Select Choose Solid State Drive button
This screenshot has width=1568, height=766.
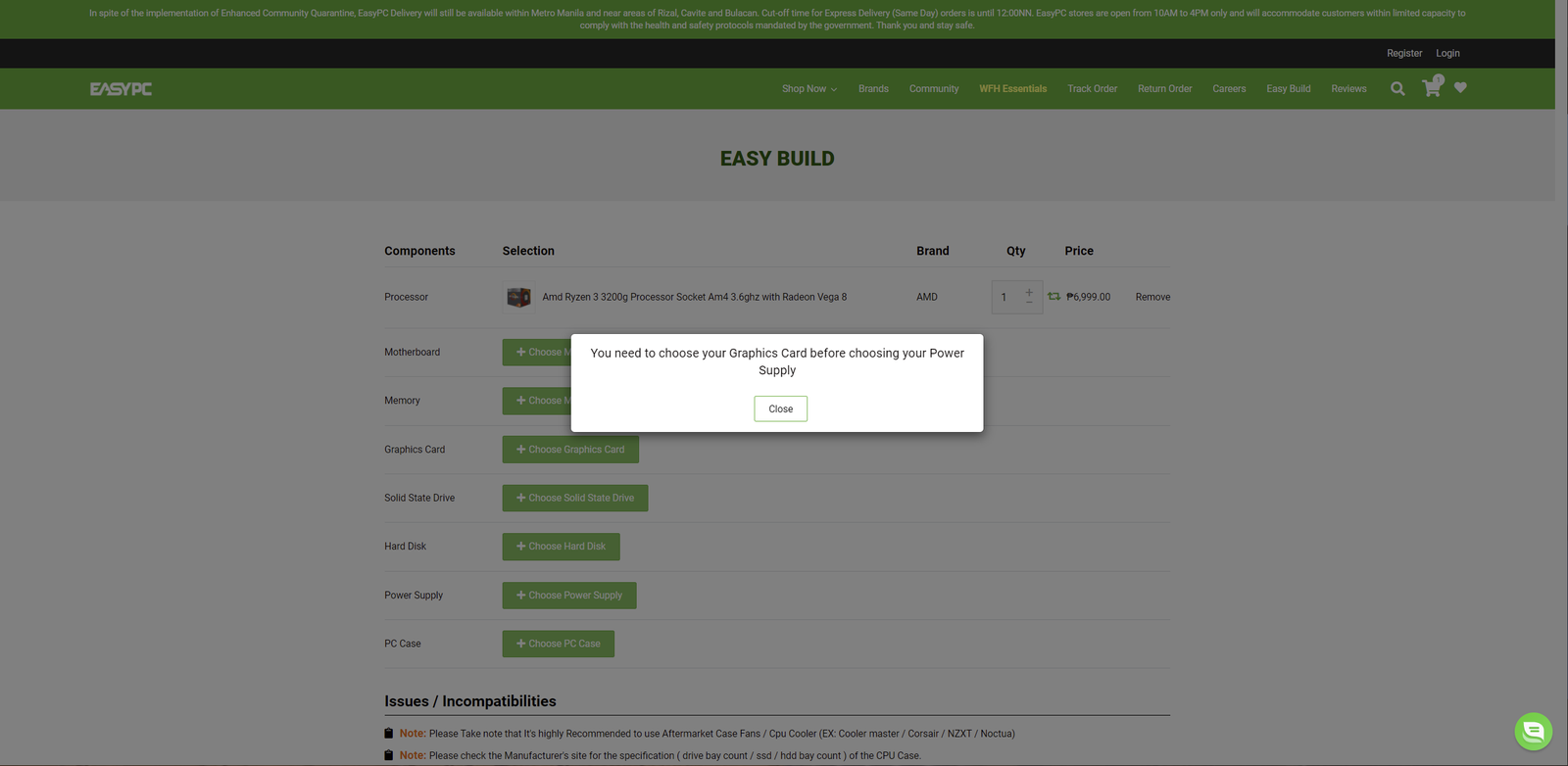(574, 498)
